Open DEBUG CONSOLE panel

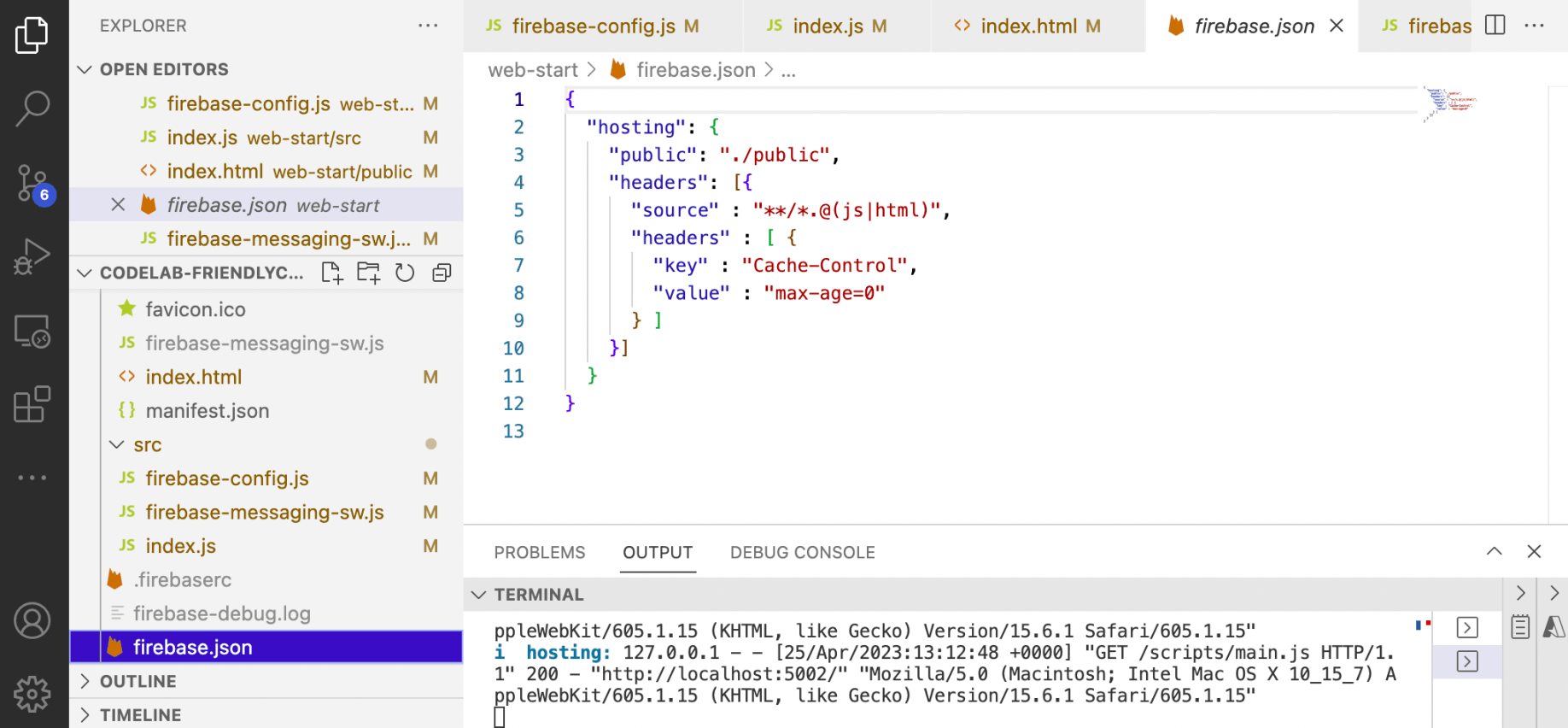(802, 553)
